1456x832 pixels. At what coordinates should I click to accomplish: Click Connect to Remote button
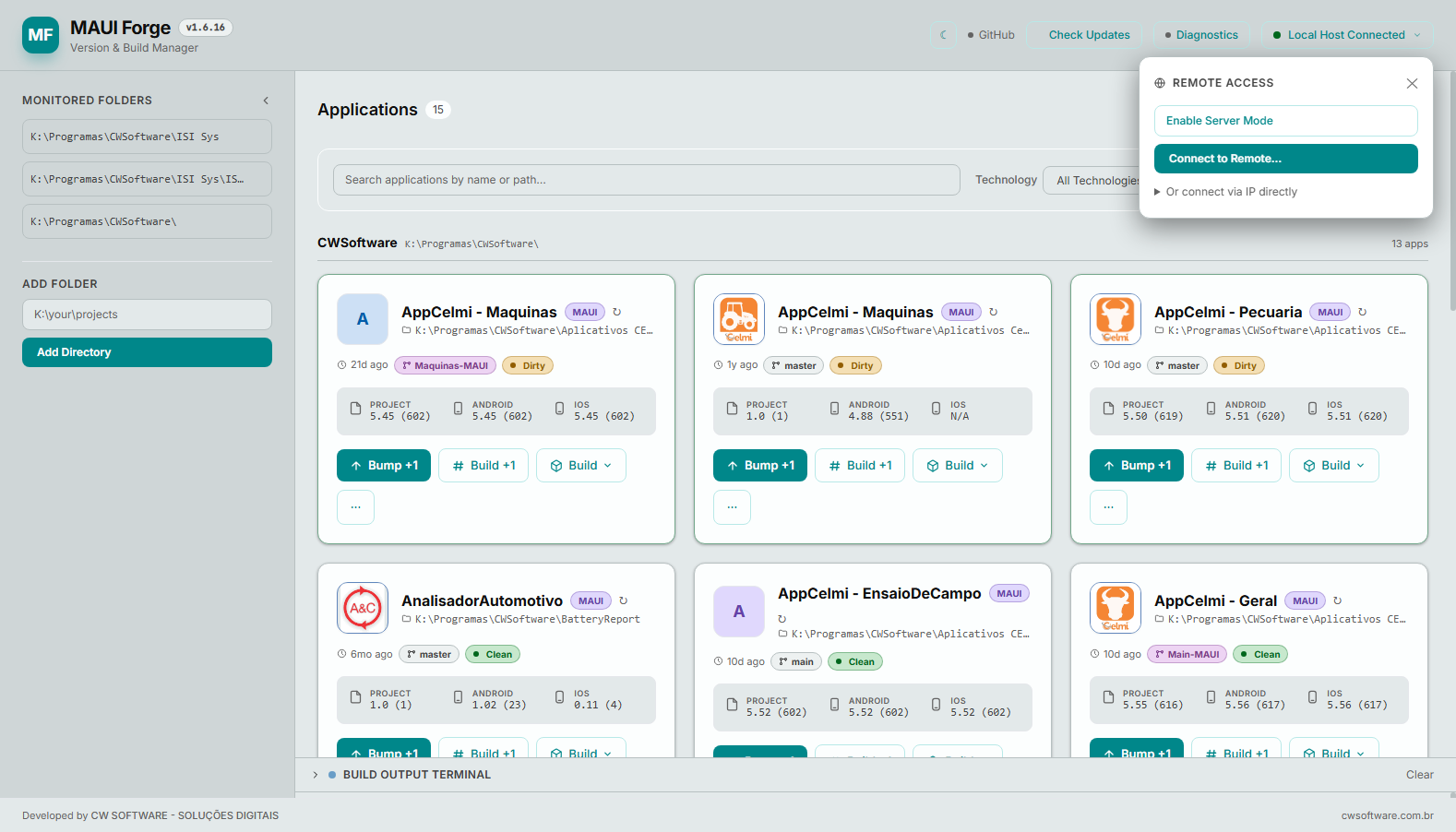pos(1285,159)
